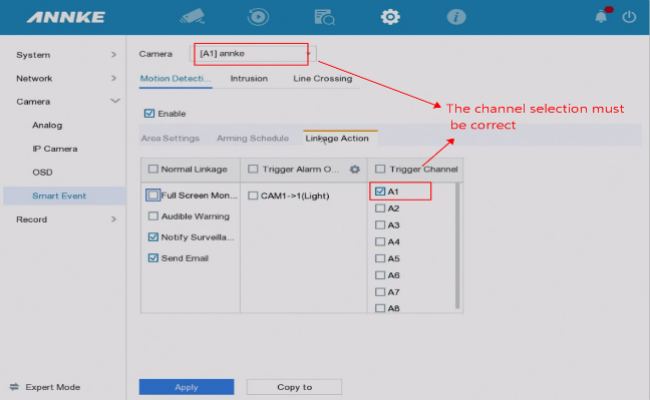Open the alarm notification bell

pos(603,16)
